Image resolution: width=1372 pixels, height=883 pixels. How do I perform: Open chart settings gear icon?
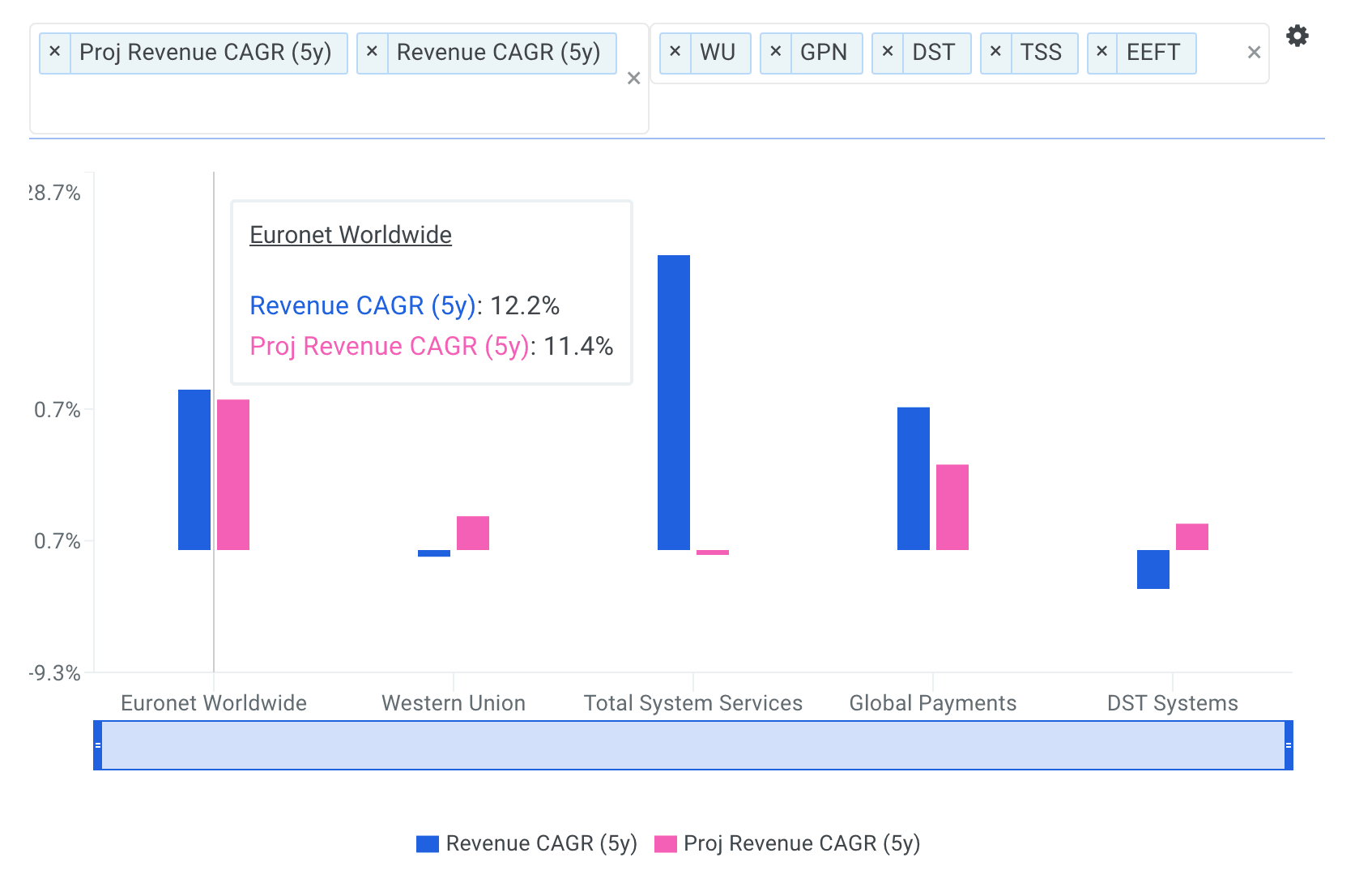pos(1297,36)
